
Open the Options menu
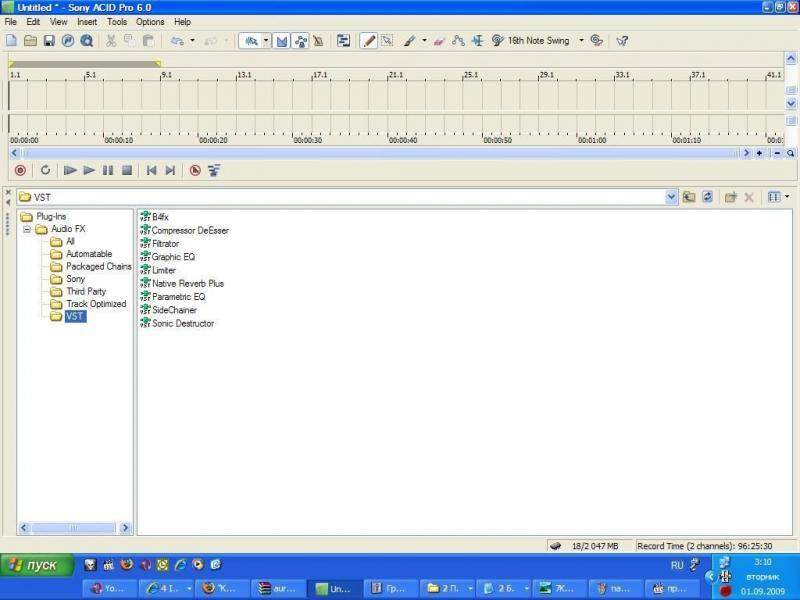pos(150,21)
